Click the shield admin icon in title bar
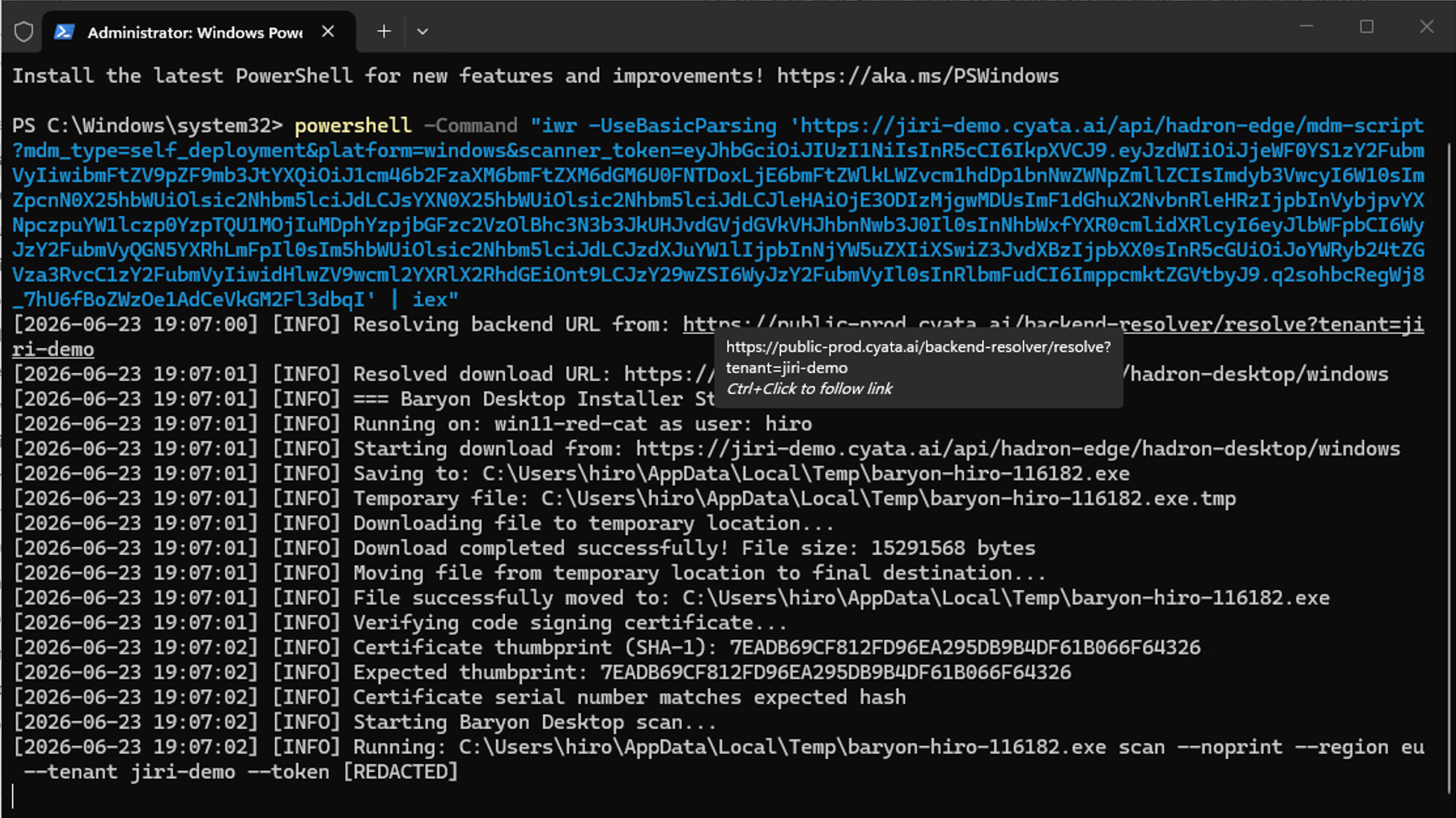The height and width of the screenshot is (818, 1456). pyautogui.click(x=24, y=31)
